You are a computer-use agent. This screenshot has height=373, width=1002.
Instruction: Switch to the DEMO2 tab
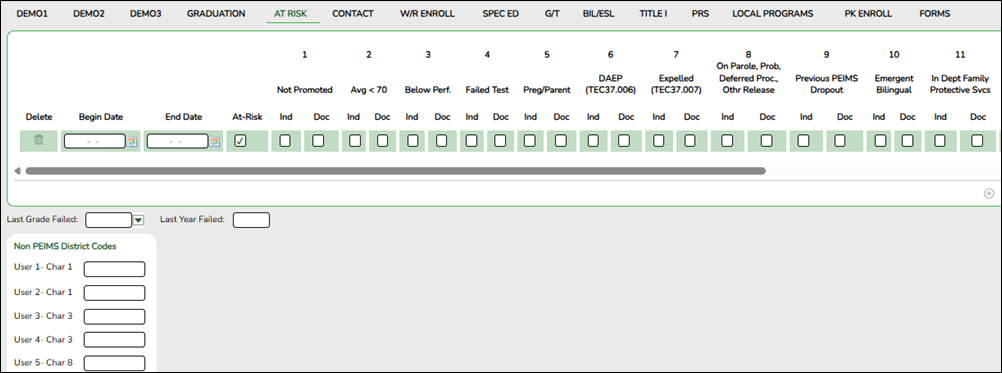(x=89, y=13)
